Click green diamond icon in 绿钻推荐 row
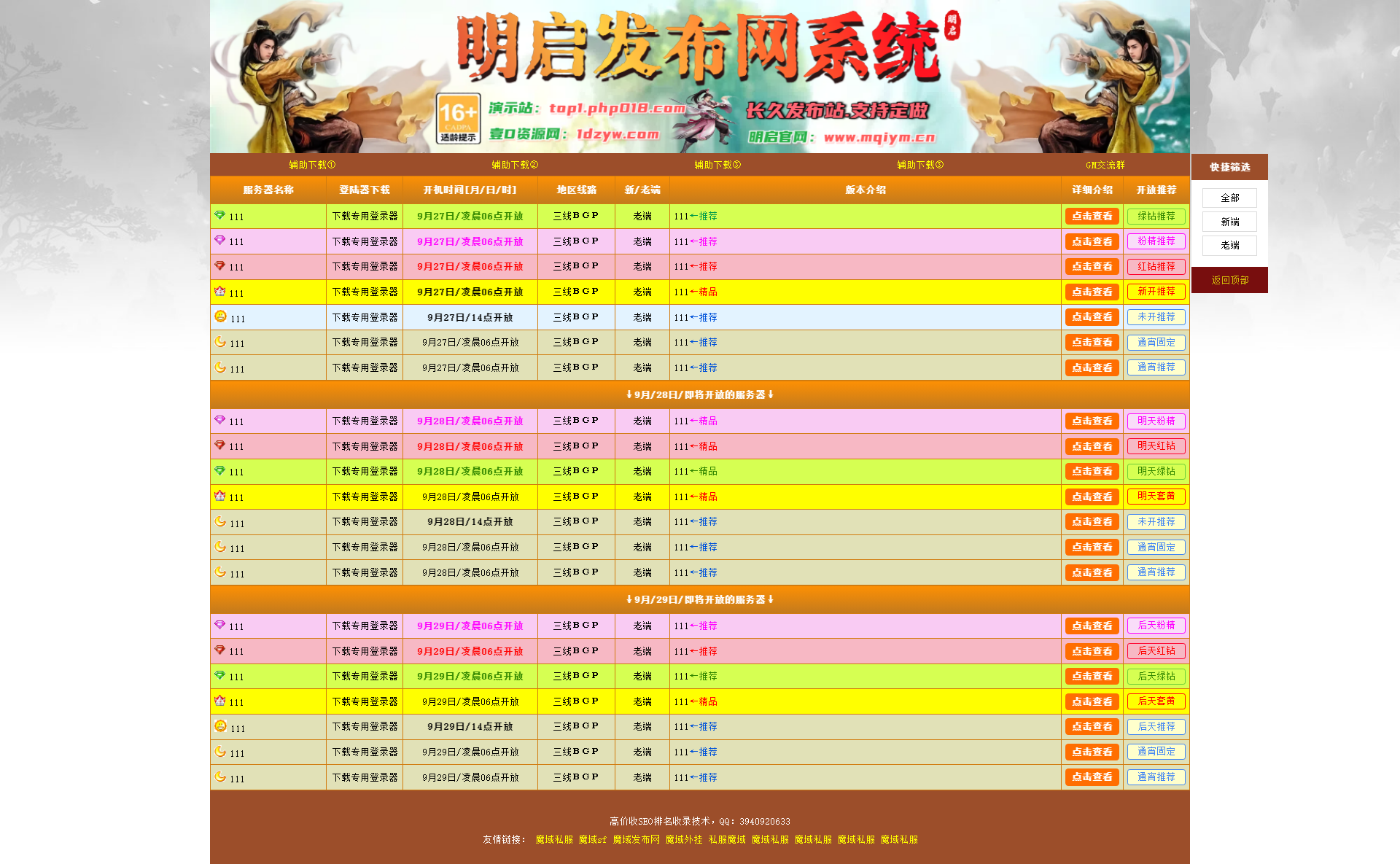This screenshot has width=1400, height=864. (219, 215)
